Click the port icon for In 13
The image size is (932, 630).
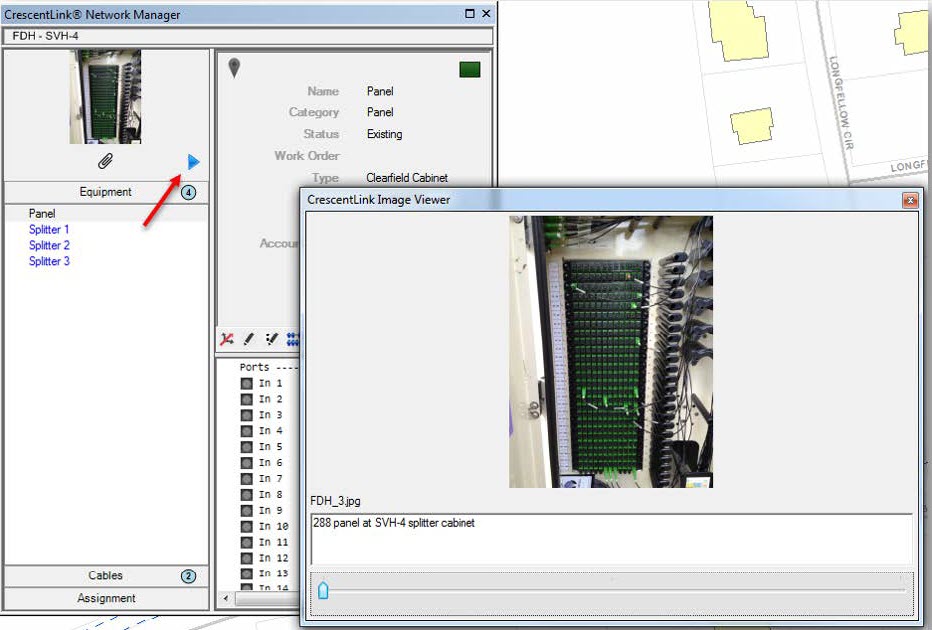tap(247, 574)
